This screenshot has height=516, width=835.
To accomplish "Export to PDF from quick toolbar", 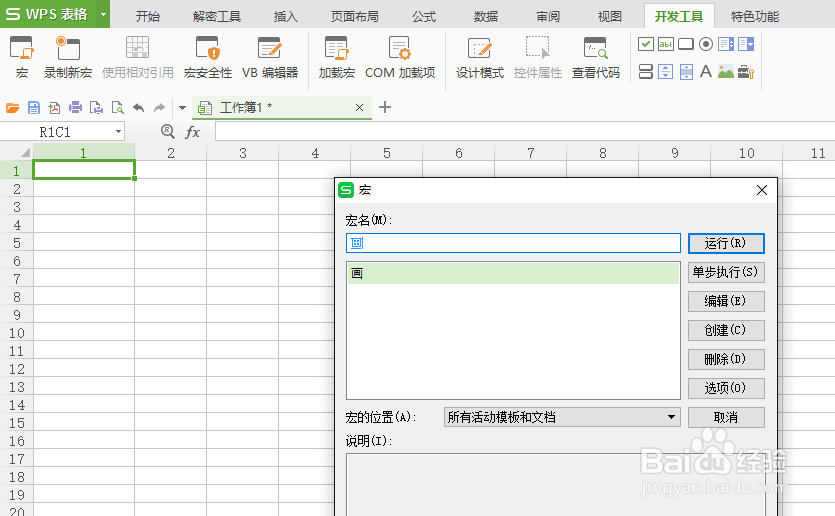I will coord(54,108).
